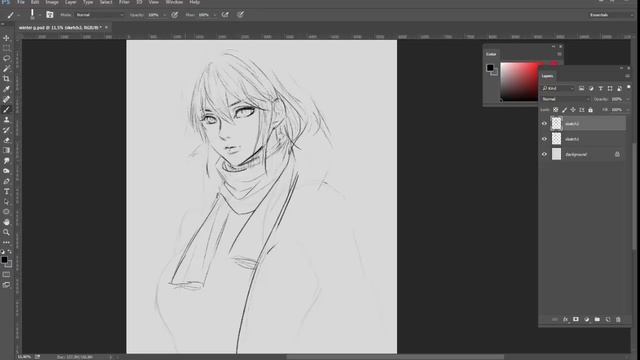Open the Edit Toolbar three-dots button
The image size is (640, 360).
pos(6,242)
